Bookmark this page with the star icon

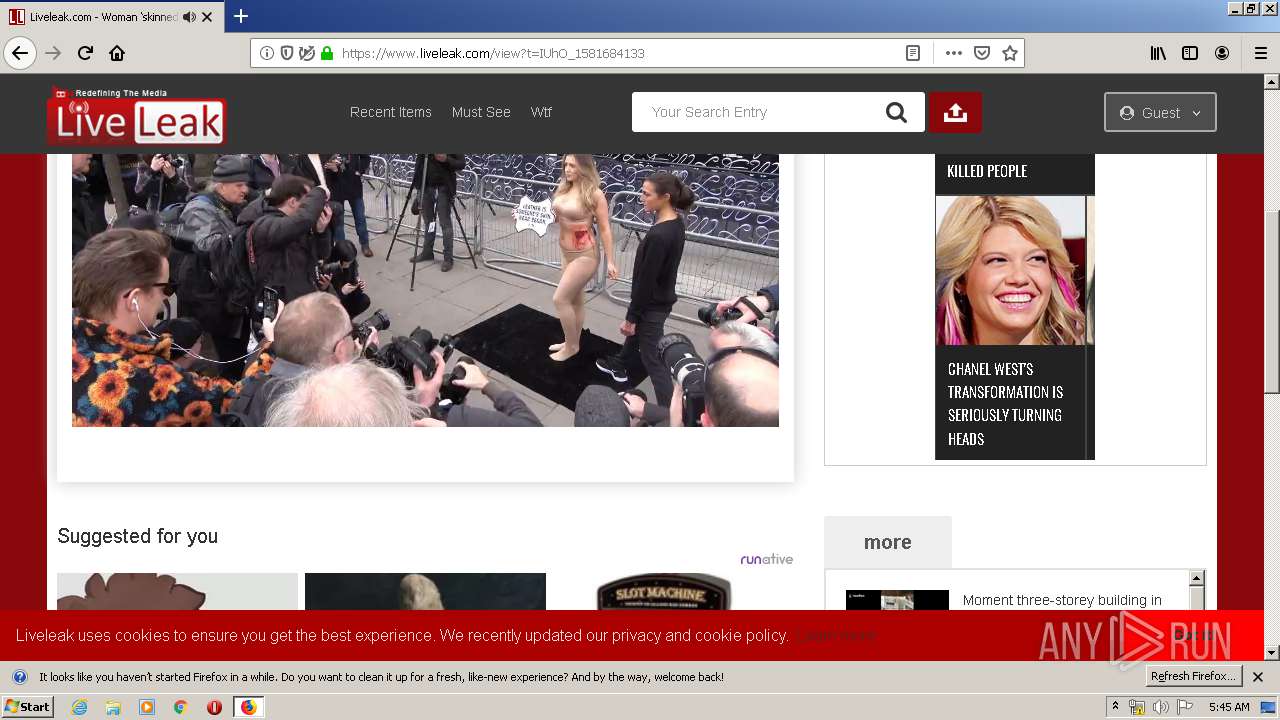[x=1010, y=53]
